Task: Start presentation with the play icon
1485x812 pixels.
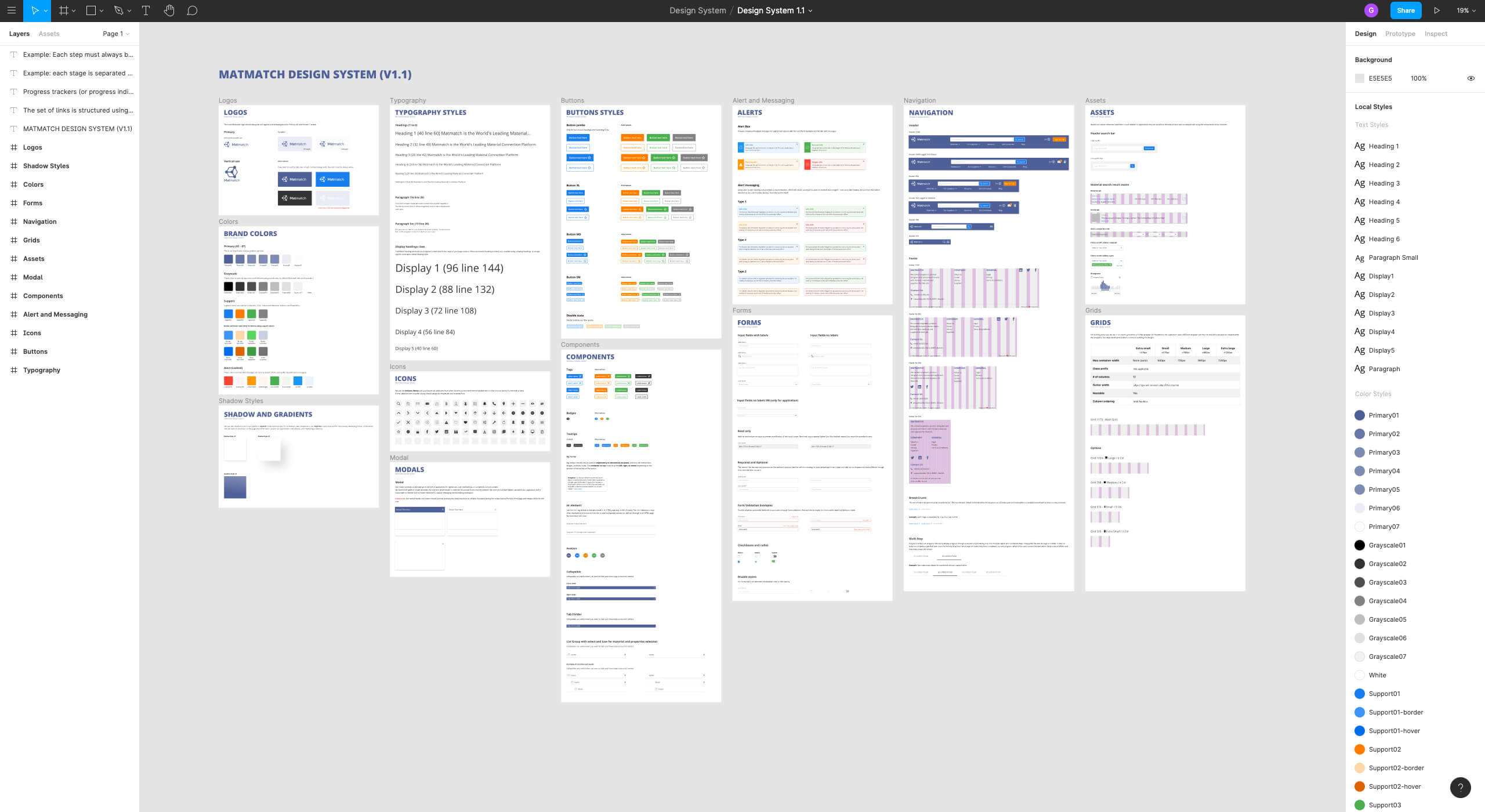Action: pyautogui.click(x=1437, y=10)
